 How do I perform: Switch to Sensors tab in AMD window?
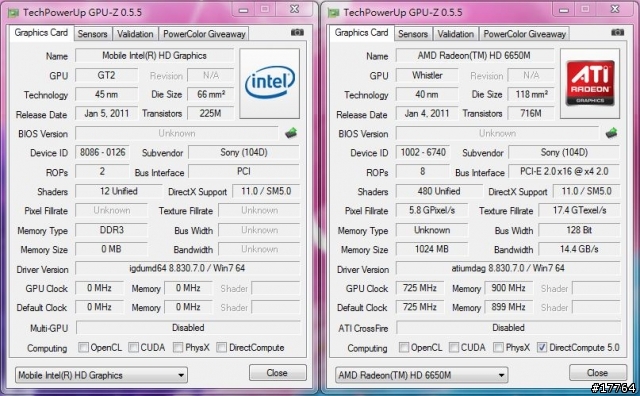tap(413, 34)
